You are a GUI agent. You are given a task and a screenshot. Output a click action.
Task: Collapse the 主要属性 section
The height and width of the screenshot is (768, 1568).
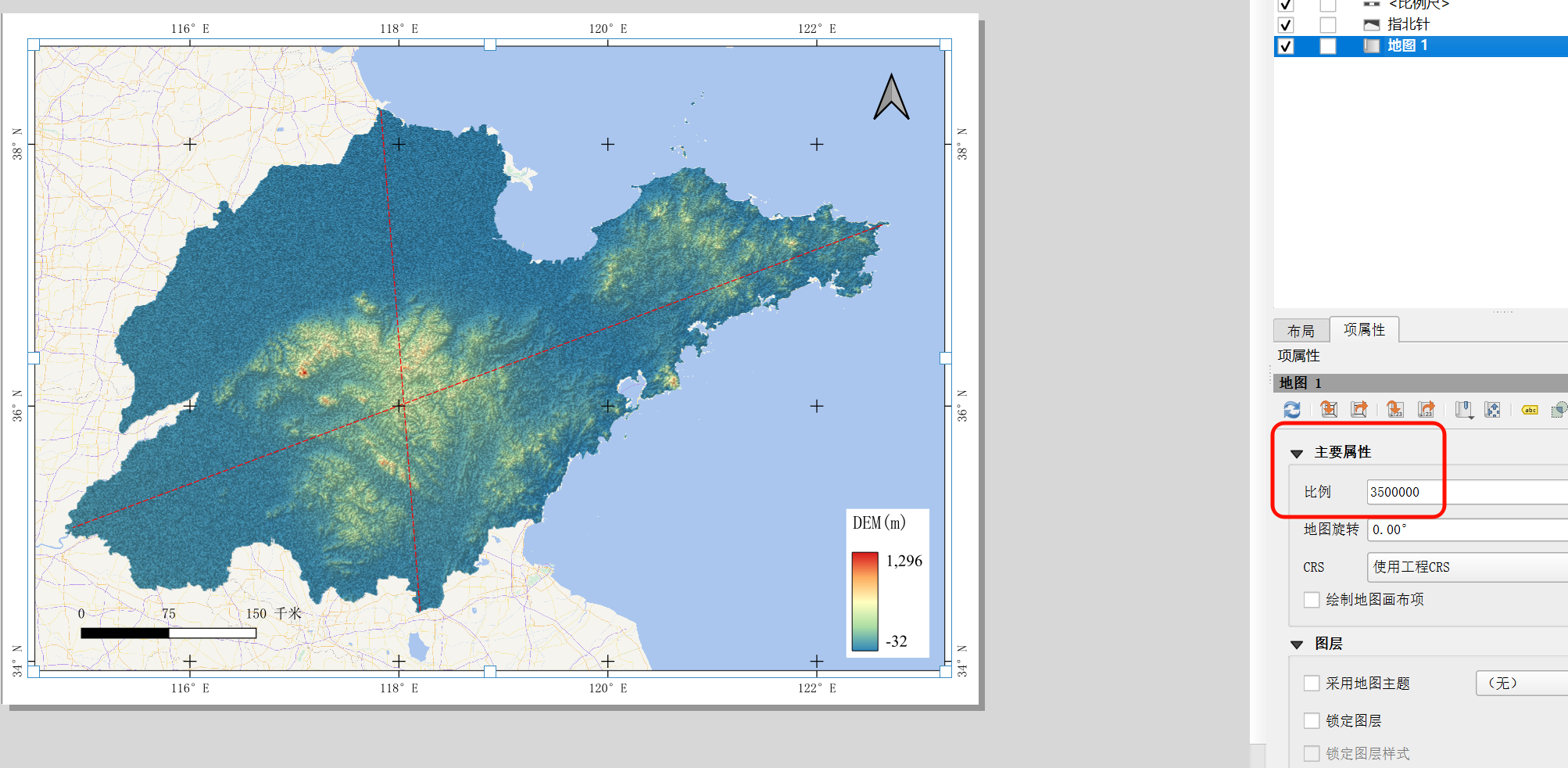[1297, 453]
